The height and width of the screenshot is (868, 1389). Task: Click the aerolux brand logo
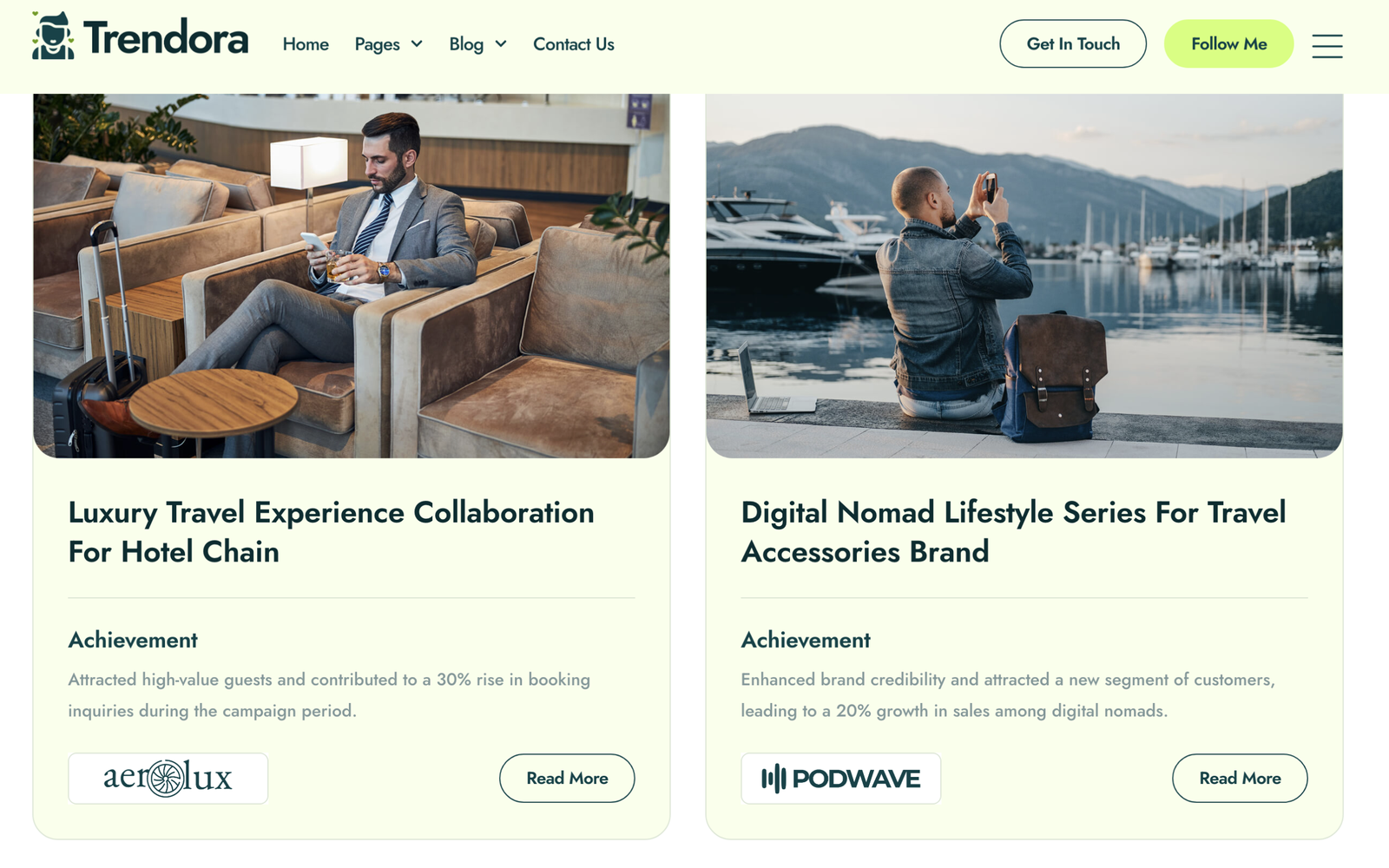tap(168, 779)
